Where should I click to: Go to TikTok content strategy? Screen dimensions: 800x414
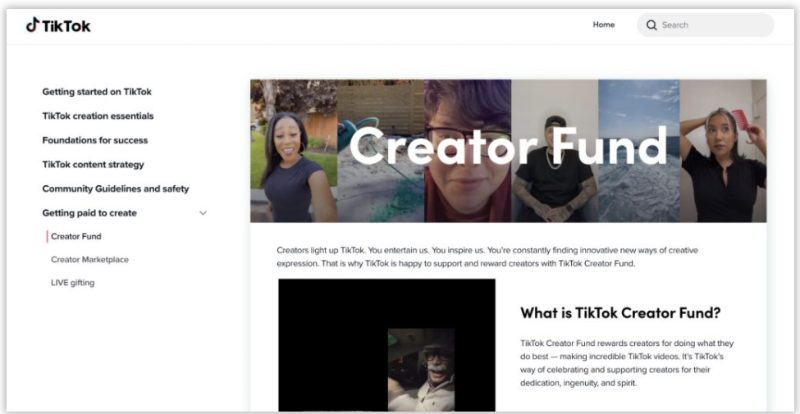coord(93,164)
